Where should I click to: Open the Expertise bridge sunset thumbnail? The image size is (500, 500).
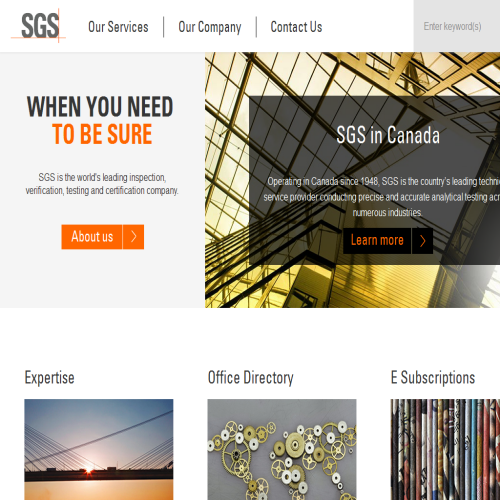pos(99,449)
